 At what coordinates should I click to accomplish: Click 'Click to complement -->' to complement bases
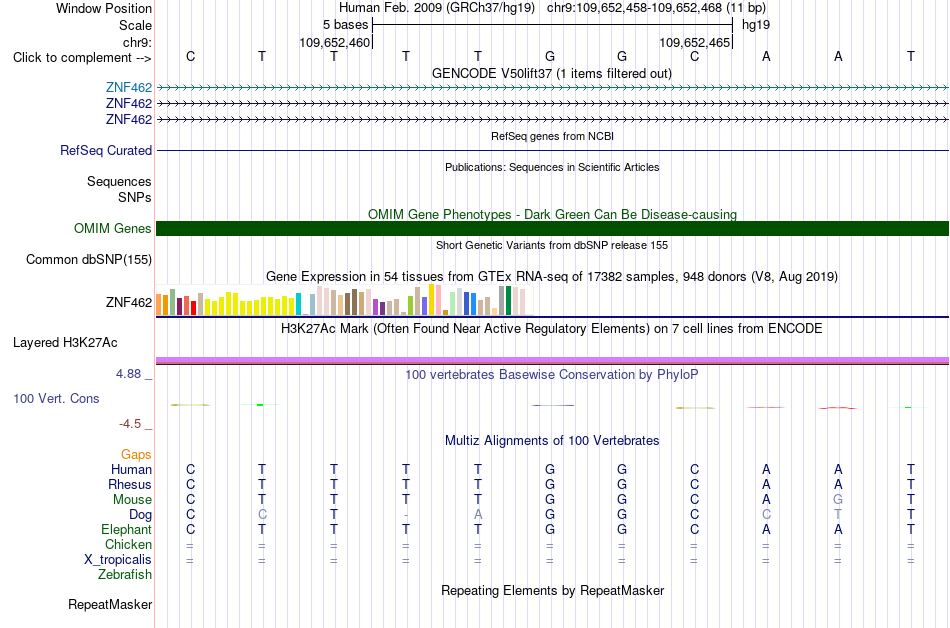82,58
